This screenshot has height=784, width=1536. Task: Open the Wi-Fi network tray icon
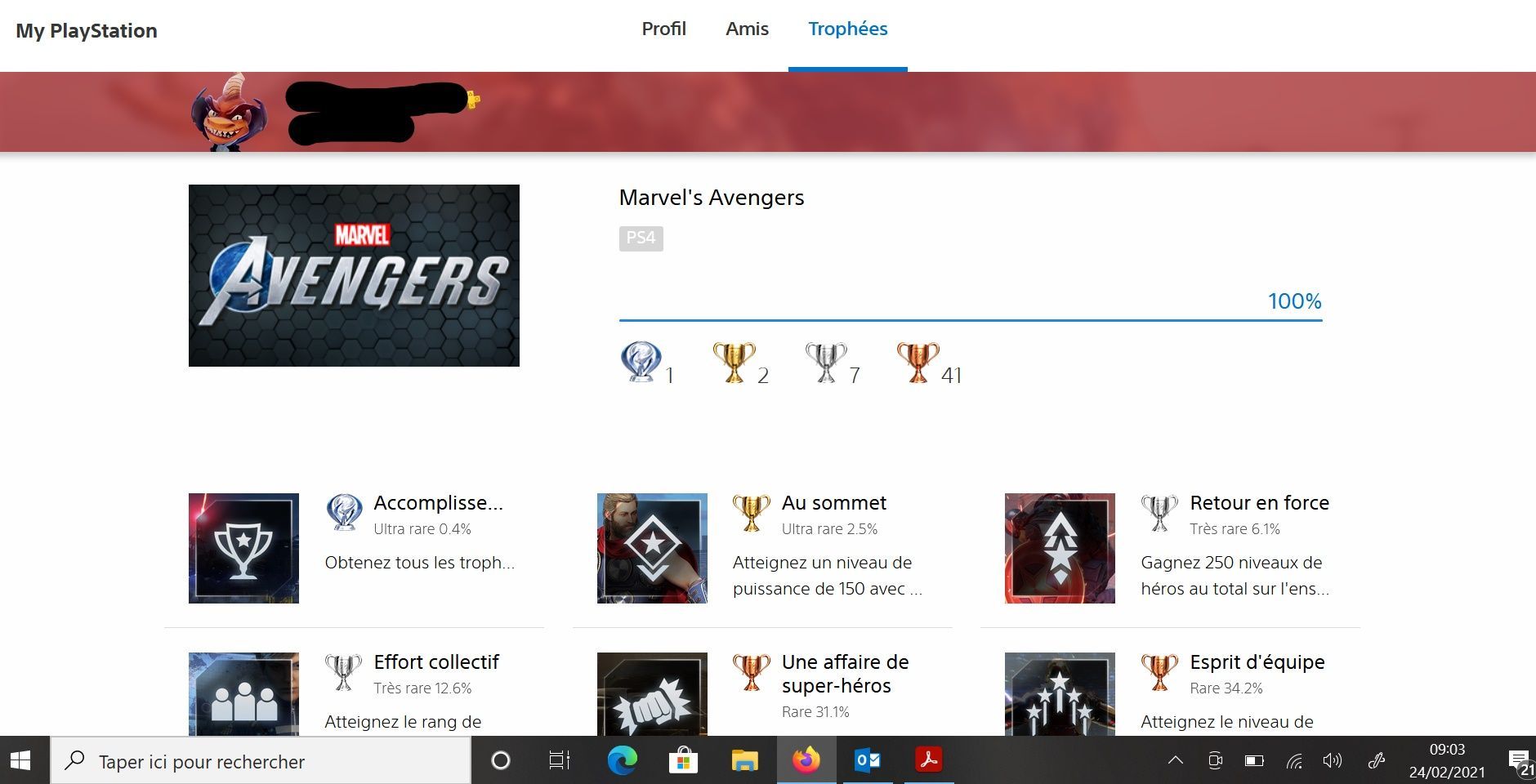point(1294,761)
